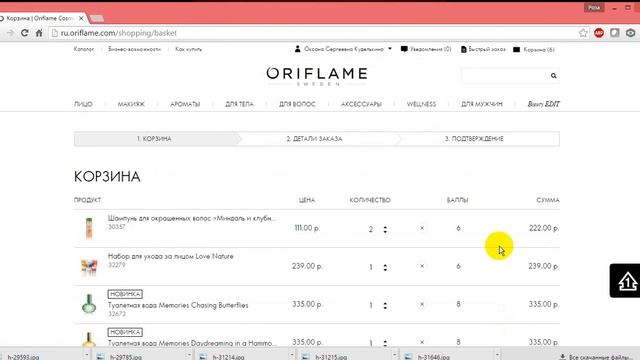Open downloaded file h-31214.jpg
The image size is (640, 360).
click(x=228, y=357)
